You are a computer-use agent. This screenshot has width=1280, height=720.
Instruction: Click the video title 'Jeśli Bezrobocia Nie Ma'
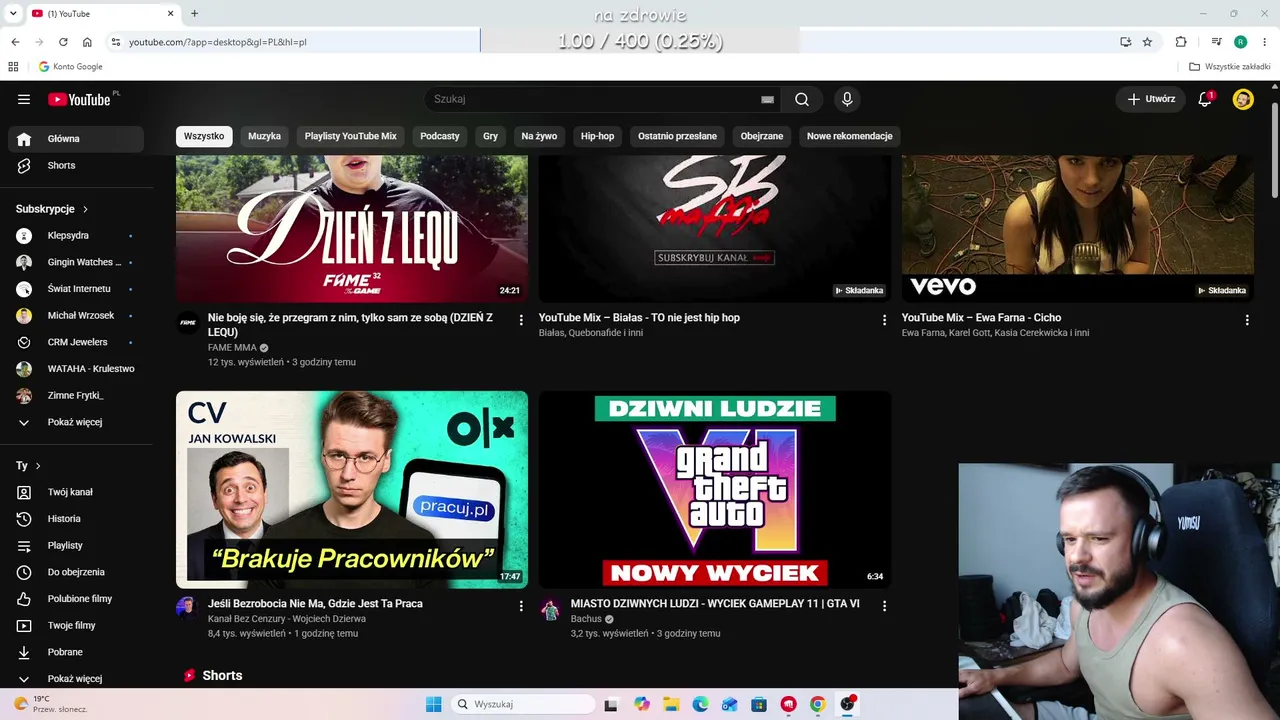coord(315,604)
